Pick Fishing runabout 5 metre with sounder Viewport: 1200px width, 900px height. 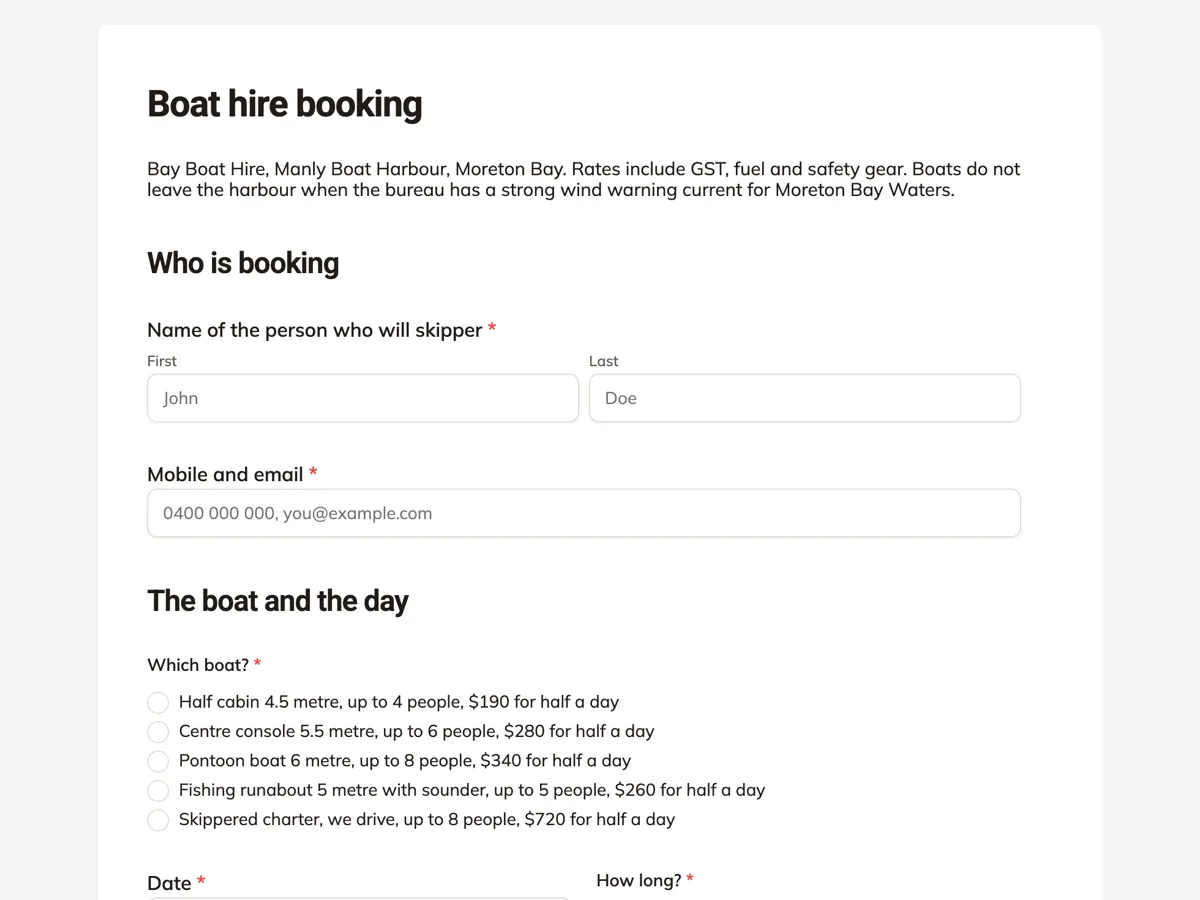(x=158, y=791)
